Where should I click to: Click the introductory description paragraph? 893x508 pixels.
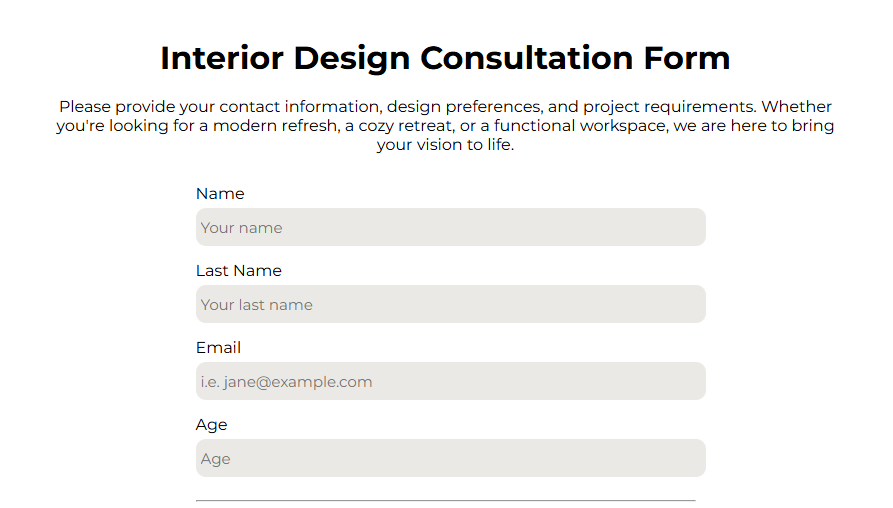[x=445, y=126]
